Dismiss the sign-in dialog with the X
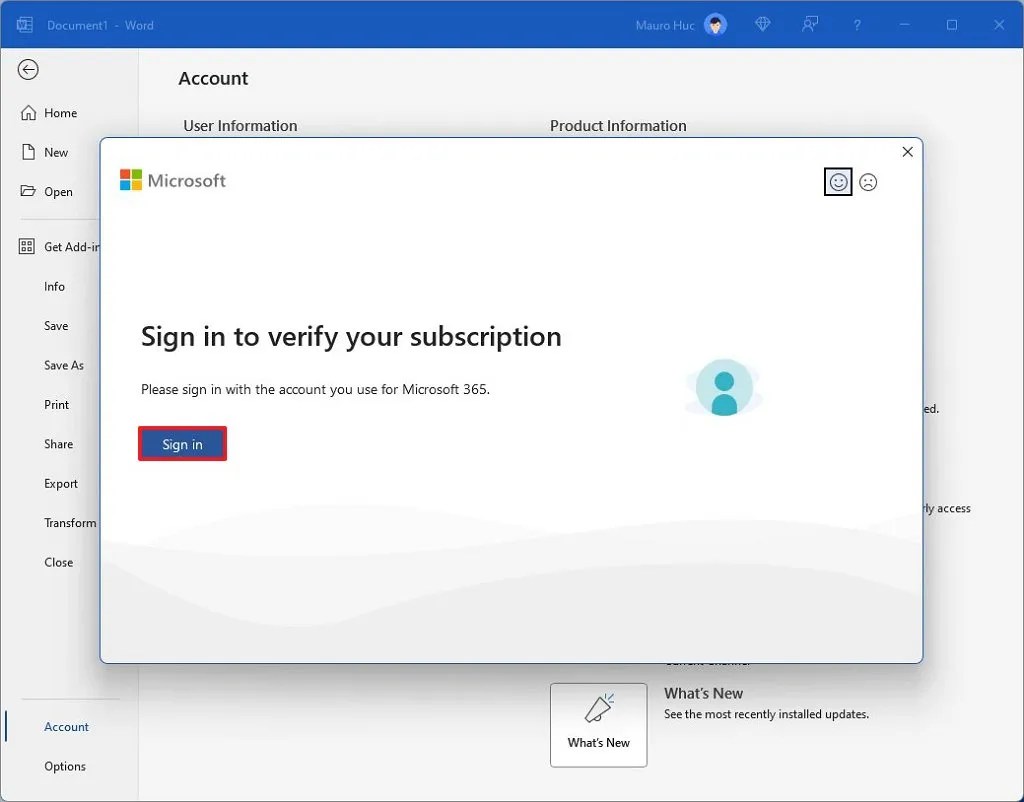This screenshot has height=802, width=1024. (x=907, y=151)
